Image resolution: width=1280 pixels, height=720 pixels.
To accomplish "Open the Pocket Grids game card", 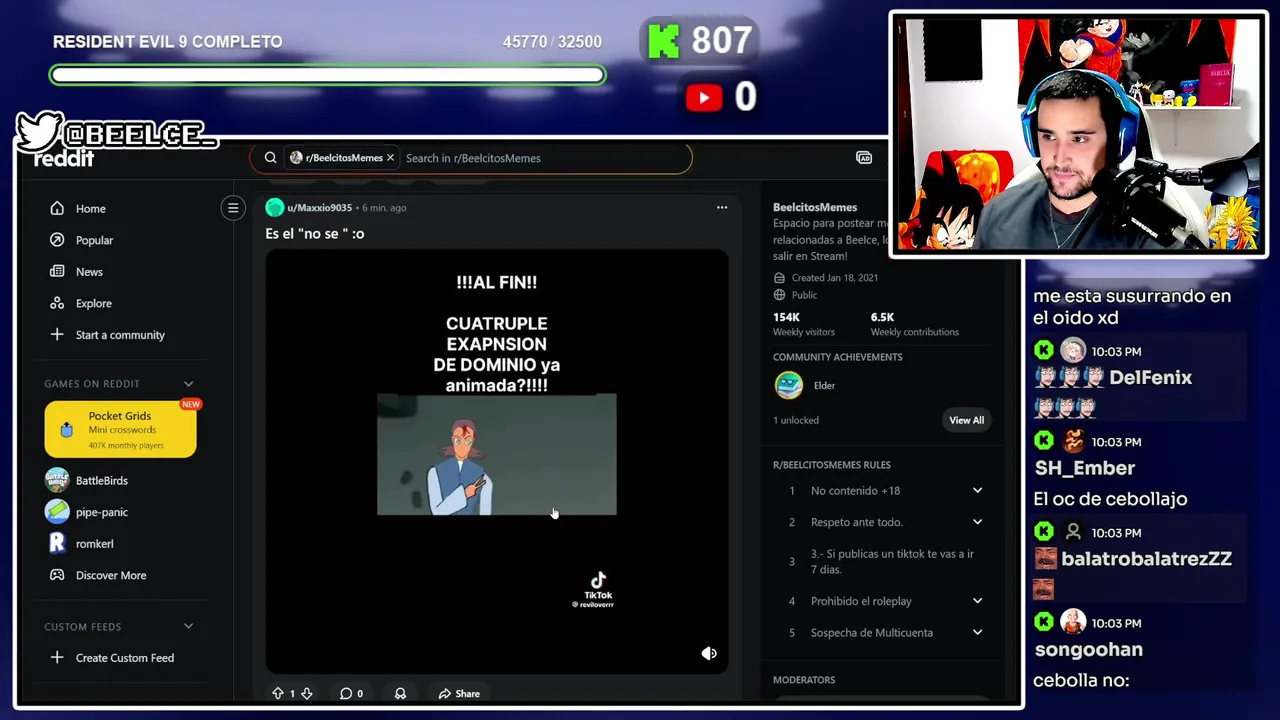I will click(120, 429).
